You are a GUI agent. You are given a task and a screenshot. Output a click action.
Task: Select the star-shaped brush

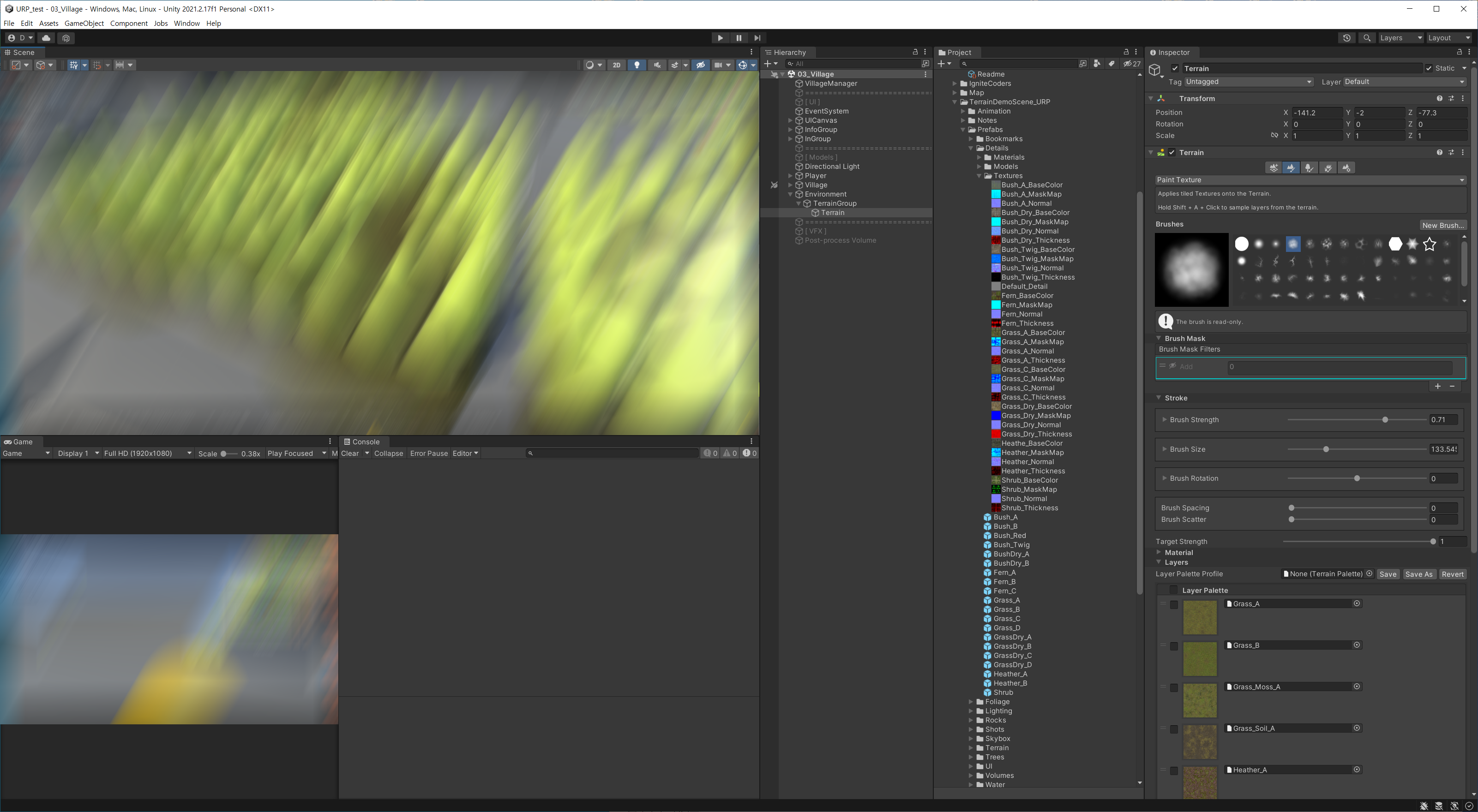(x=1429, y=244)
